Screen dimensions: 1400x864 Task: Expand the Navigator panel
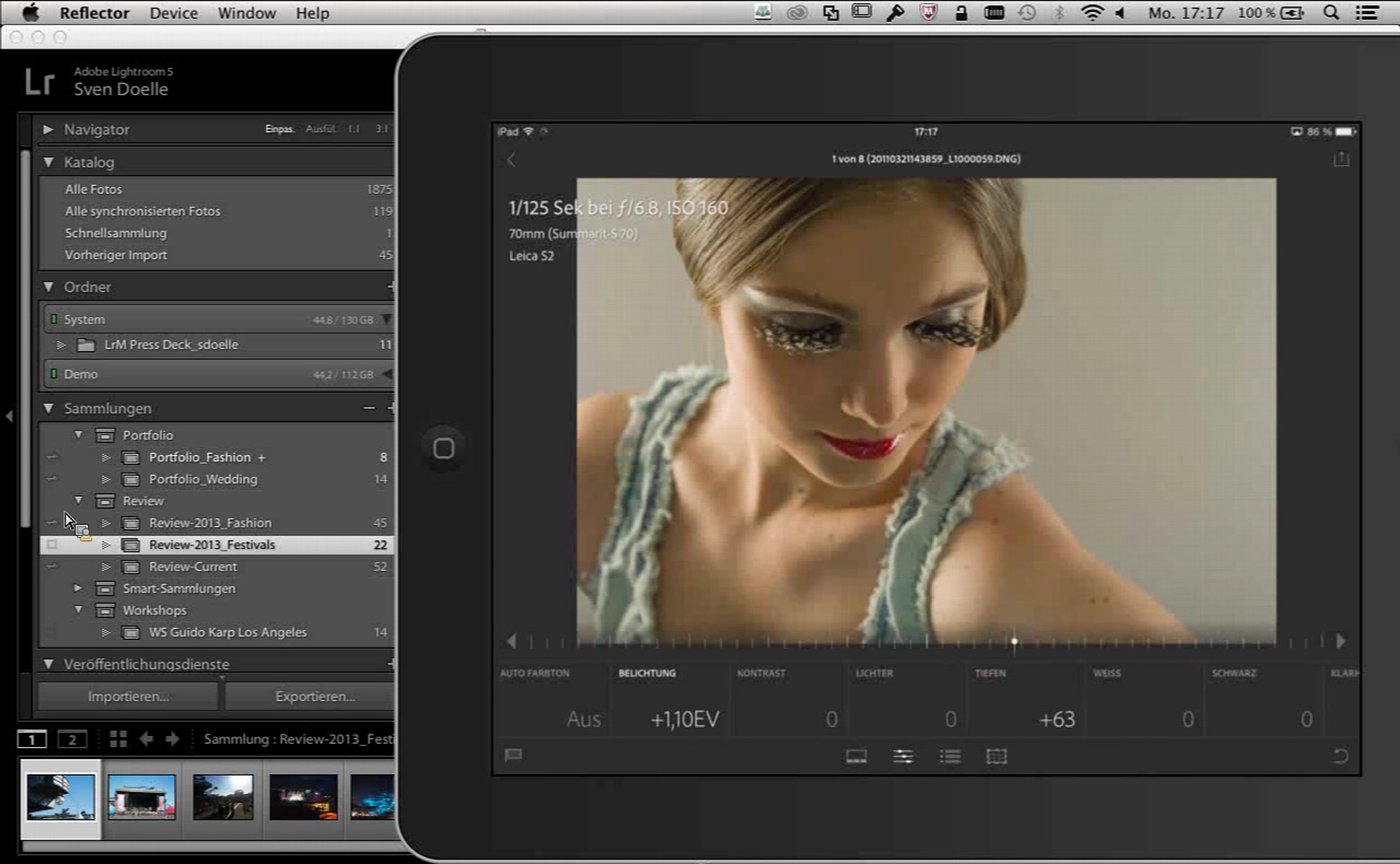[x=48, y=130]
